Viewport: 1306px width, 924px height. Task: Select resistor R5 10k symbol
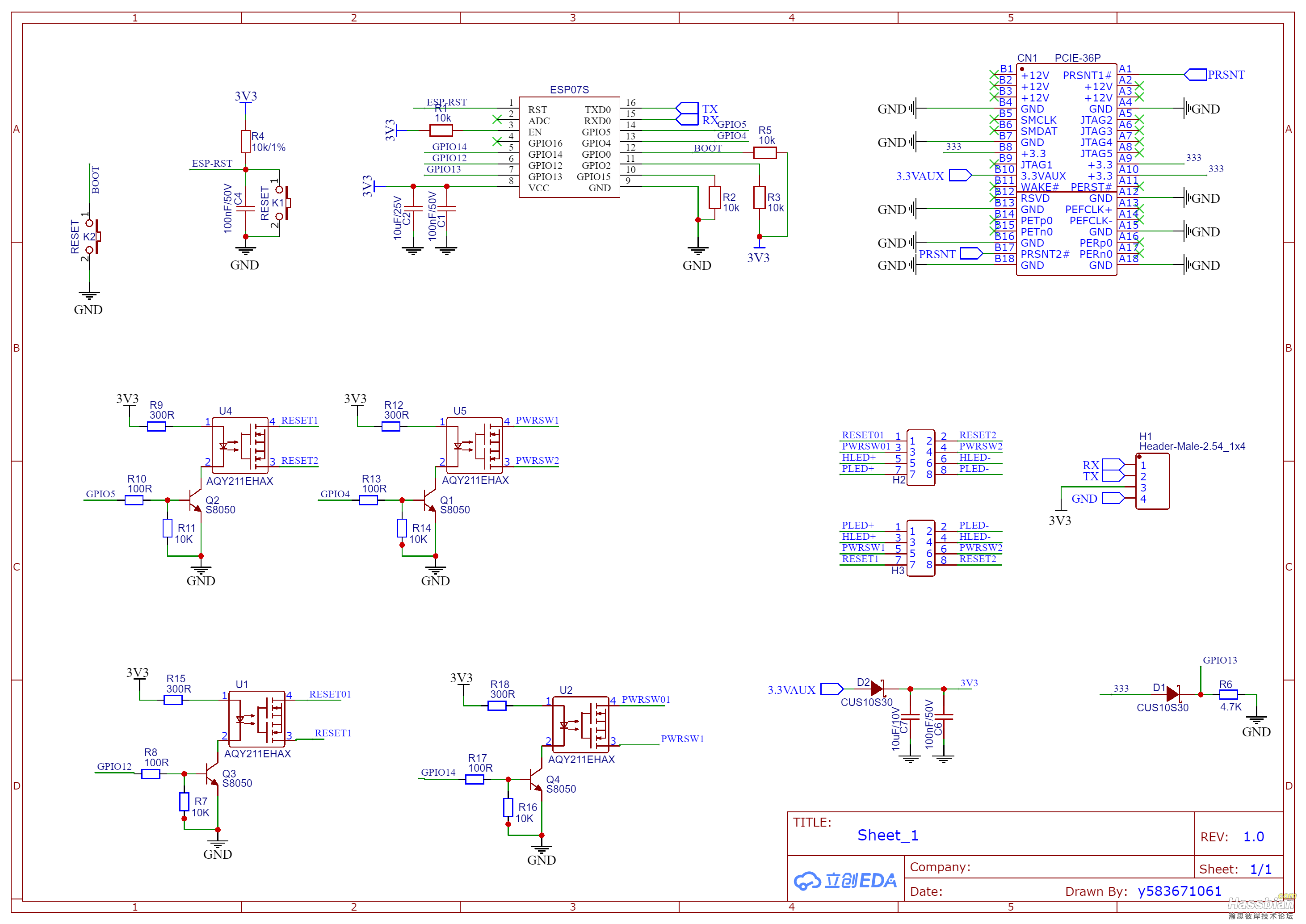765,153
